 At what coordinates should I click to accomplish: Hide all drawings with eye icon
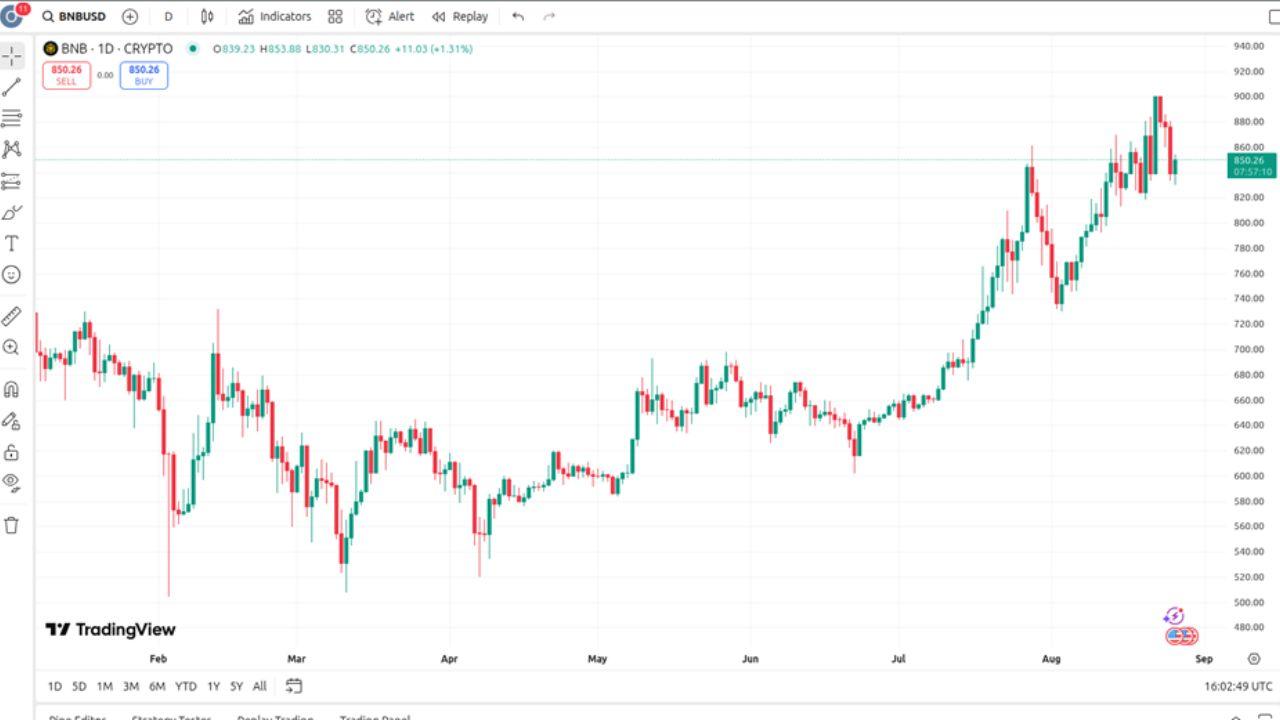pos(12,482)
